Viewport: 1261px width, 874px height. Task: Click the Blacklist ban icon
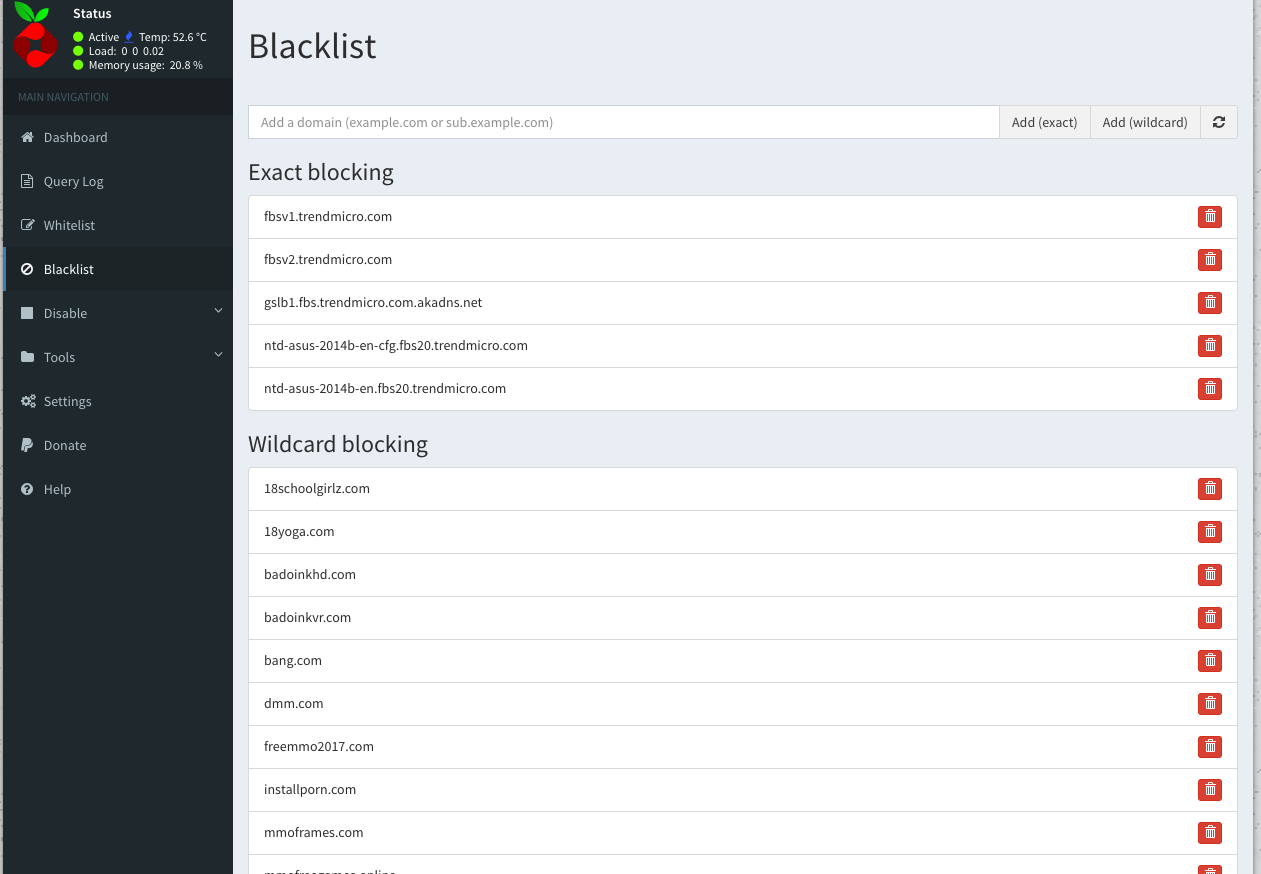click(29, 269)
